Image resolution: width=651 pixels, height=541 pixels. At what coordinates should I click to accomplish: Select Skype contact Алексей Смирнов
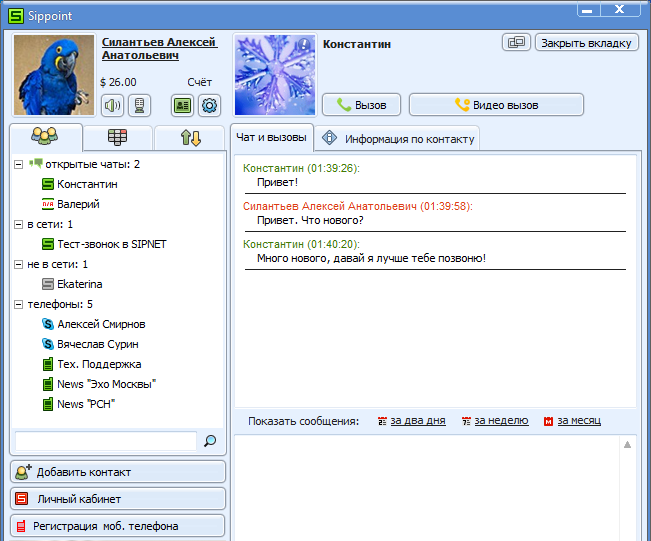click(x=94, y=324)
